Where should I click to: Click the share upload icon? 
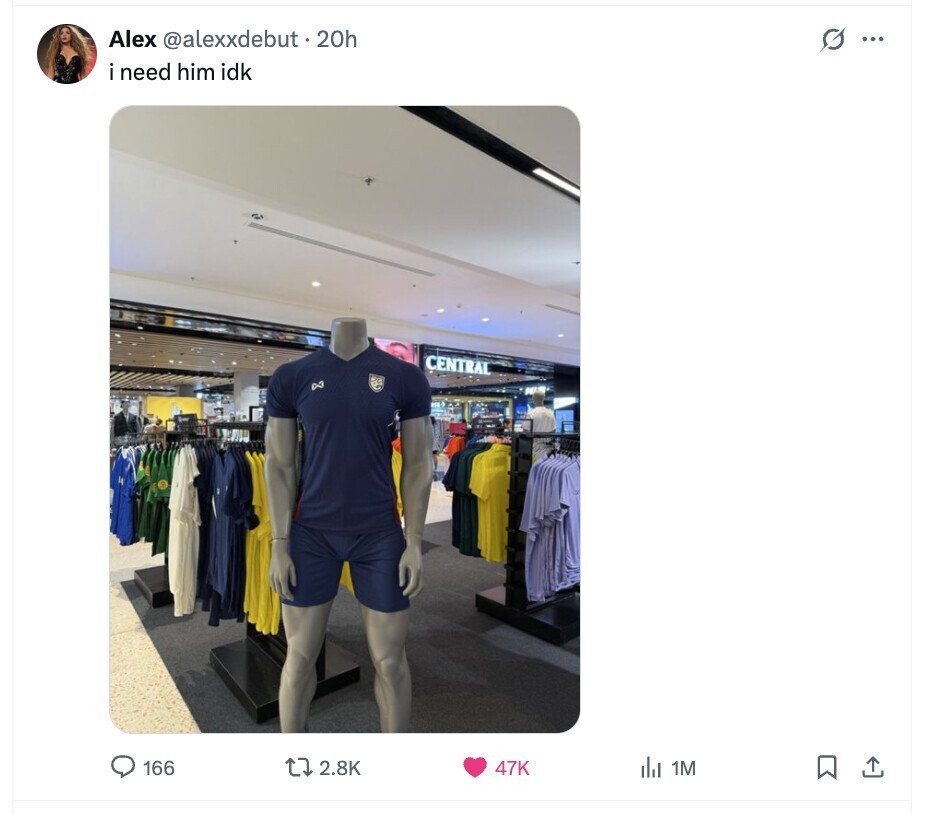[x=872, y=767]
